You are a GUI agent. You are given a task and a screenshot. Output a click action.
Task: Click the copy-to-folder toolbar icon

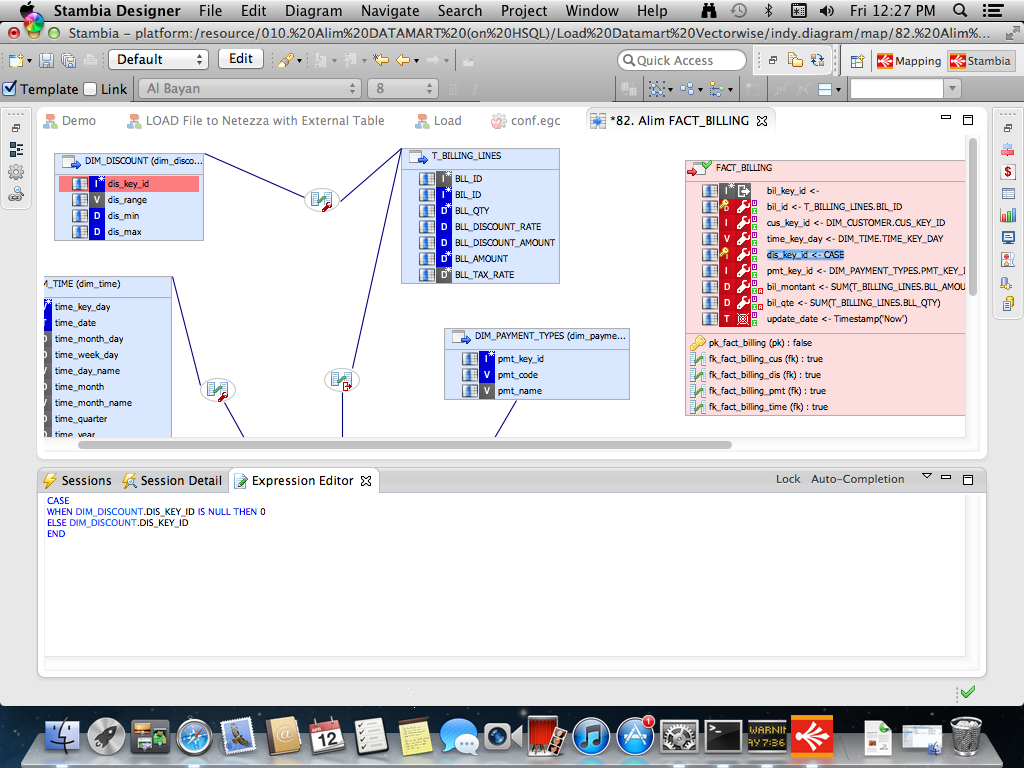tap(795, 61)
